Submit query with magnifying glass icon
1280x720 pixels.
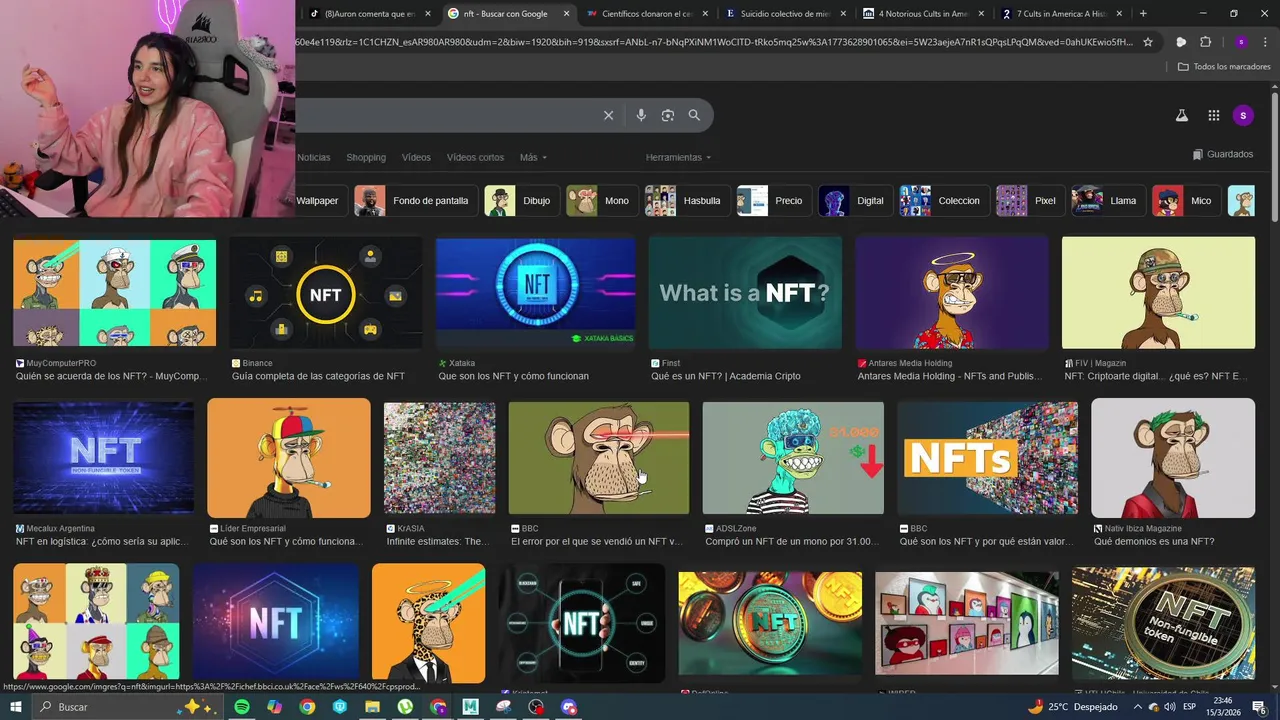(694, 115)
